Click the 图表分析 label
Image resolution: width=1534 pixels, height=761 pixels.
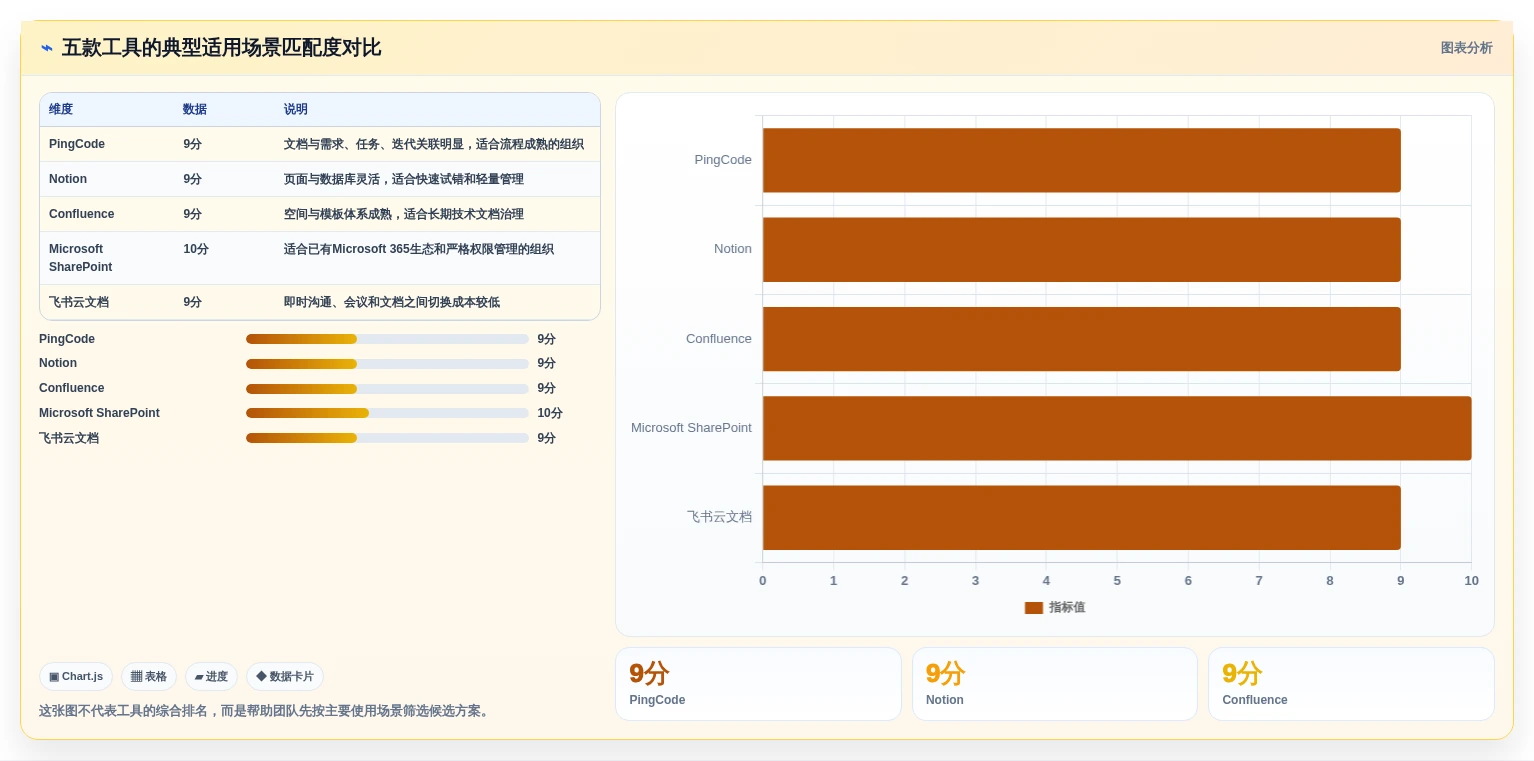1466,48
